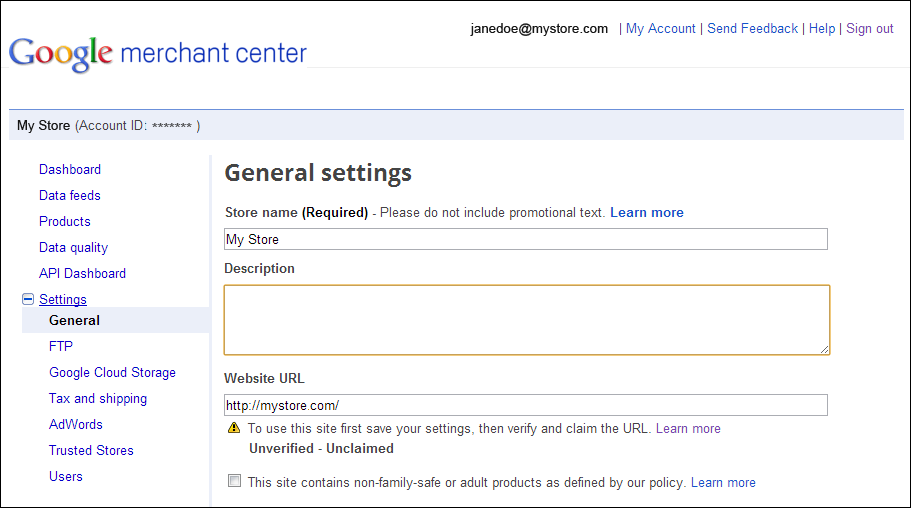The height and width of the screenshot is (508, 911).
Task: Collapse the Settings section with the minus icon
Action: coord(28,299)
